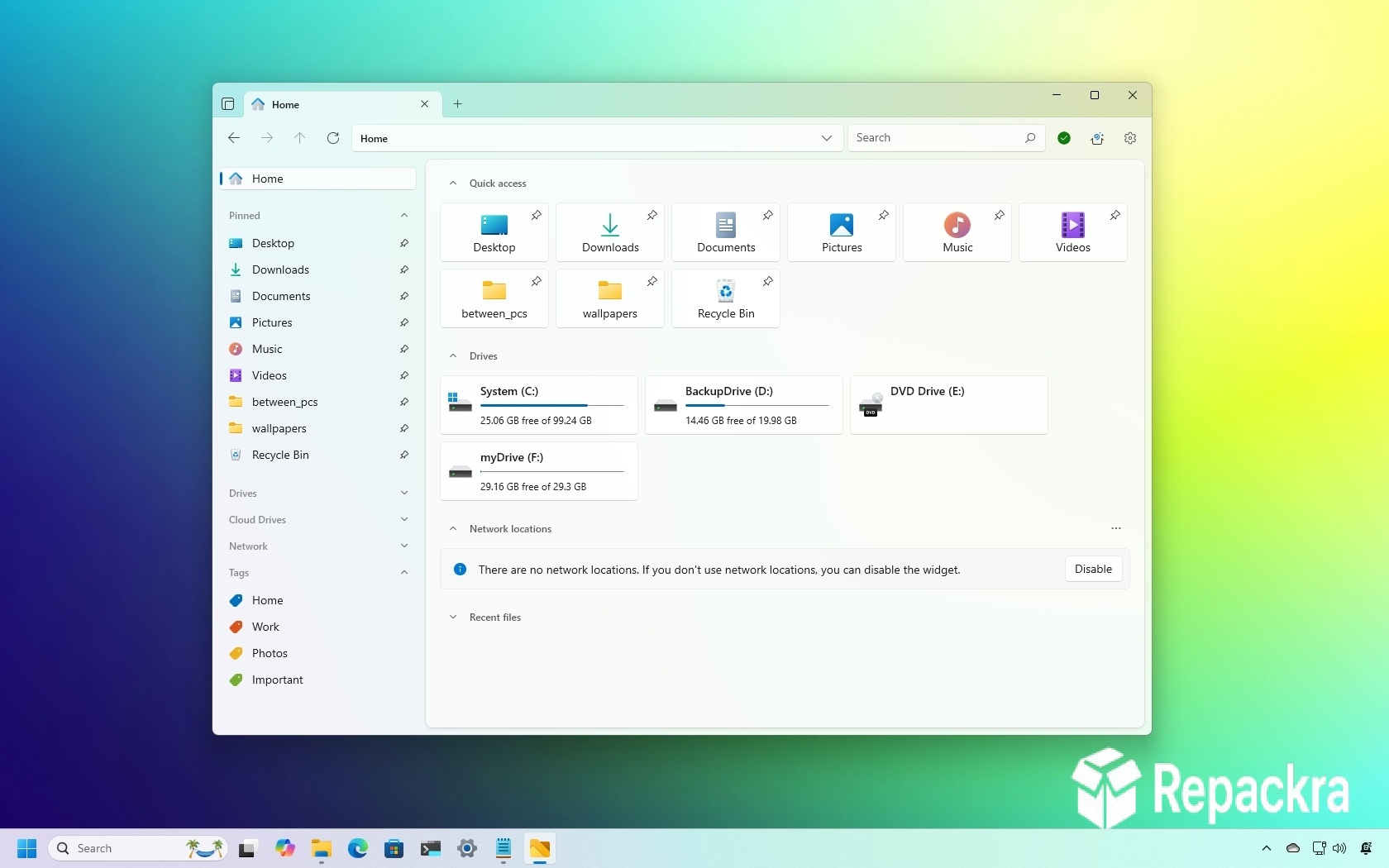Open File Explorer from the taskbar

click(322, 848)
